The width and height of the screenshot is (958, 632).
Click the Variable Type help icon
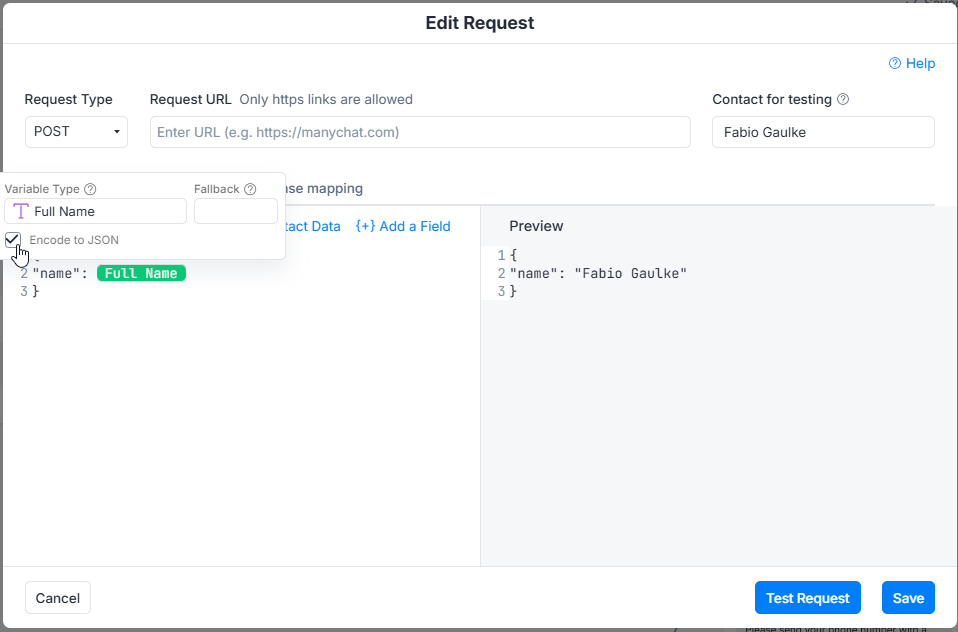pos(90,189)
